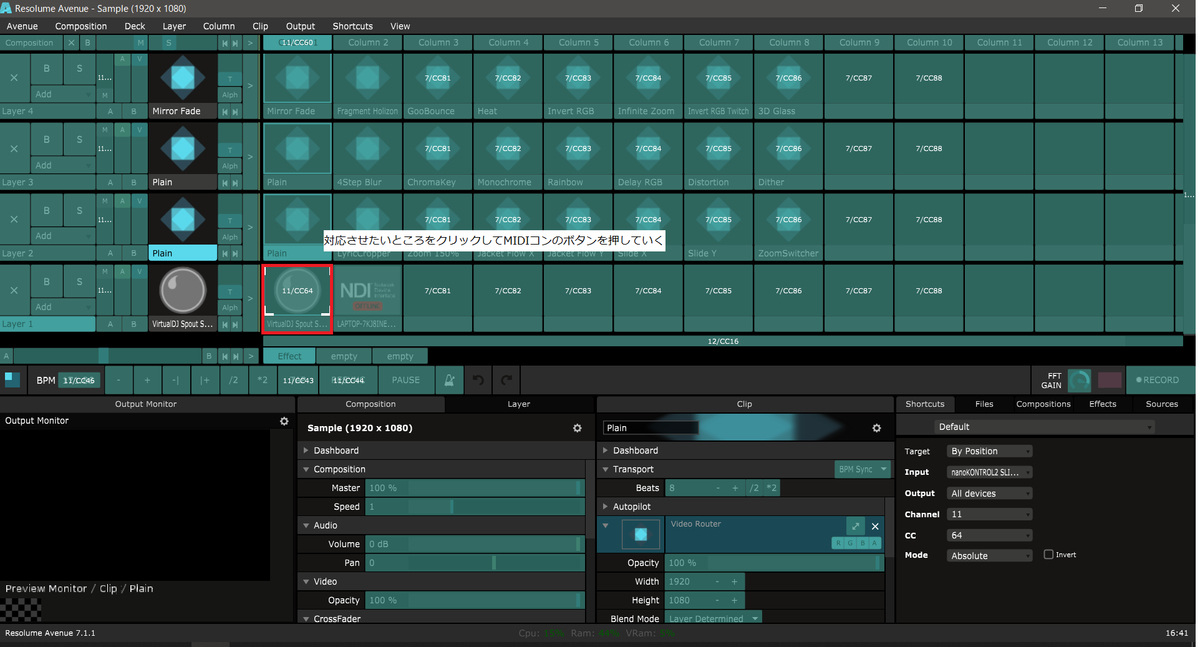Click the Beats plus stepper
1200x647 pixels.
click(735, 488)
